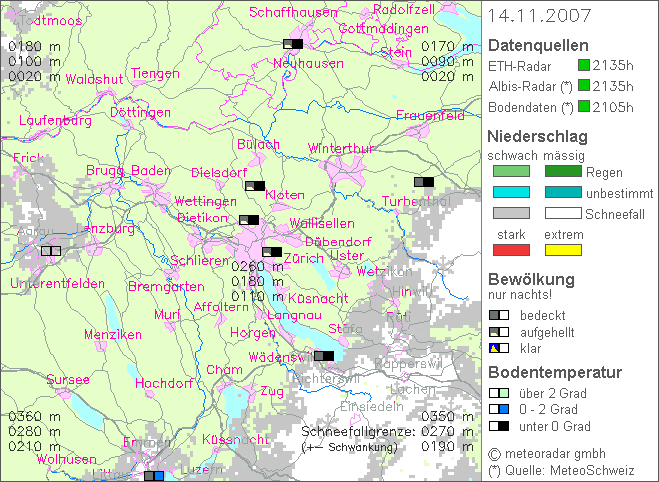
Task: Click the 0170 m snow limit value
Action: pos(448,46)
